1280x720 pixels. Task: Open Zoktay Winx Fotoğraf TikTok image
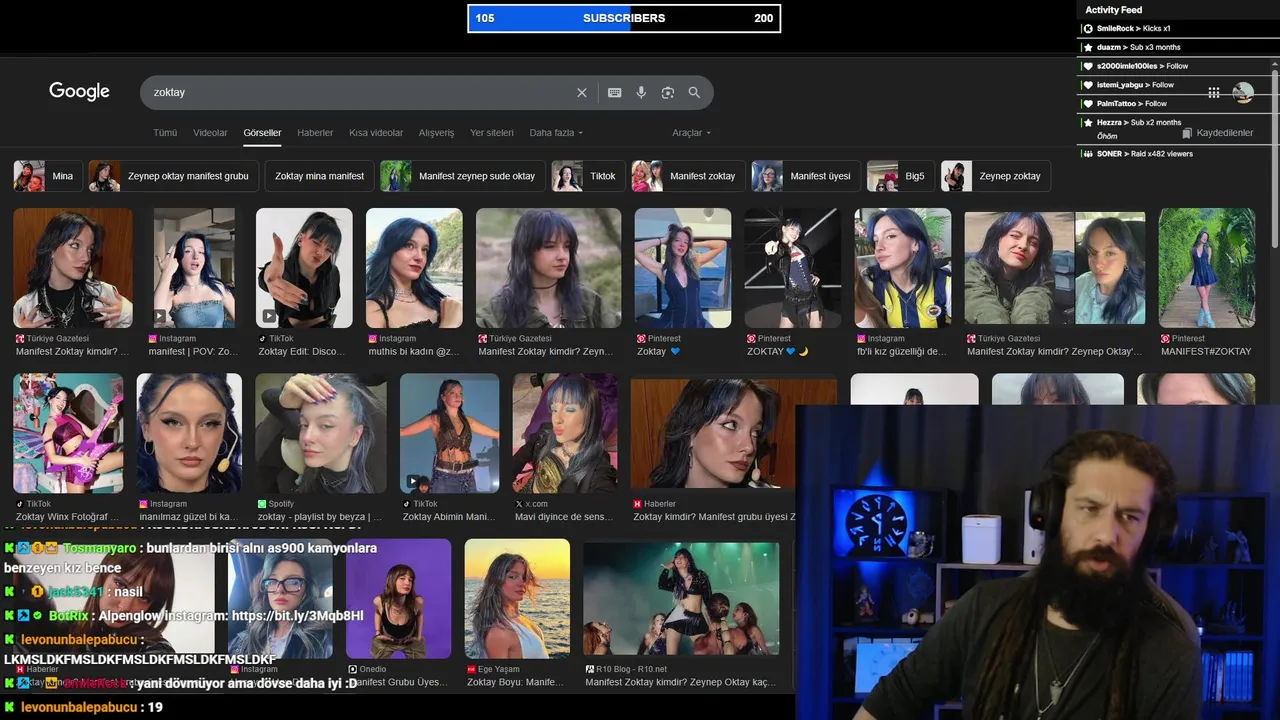pos(68,433)
